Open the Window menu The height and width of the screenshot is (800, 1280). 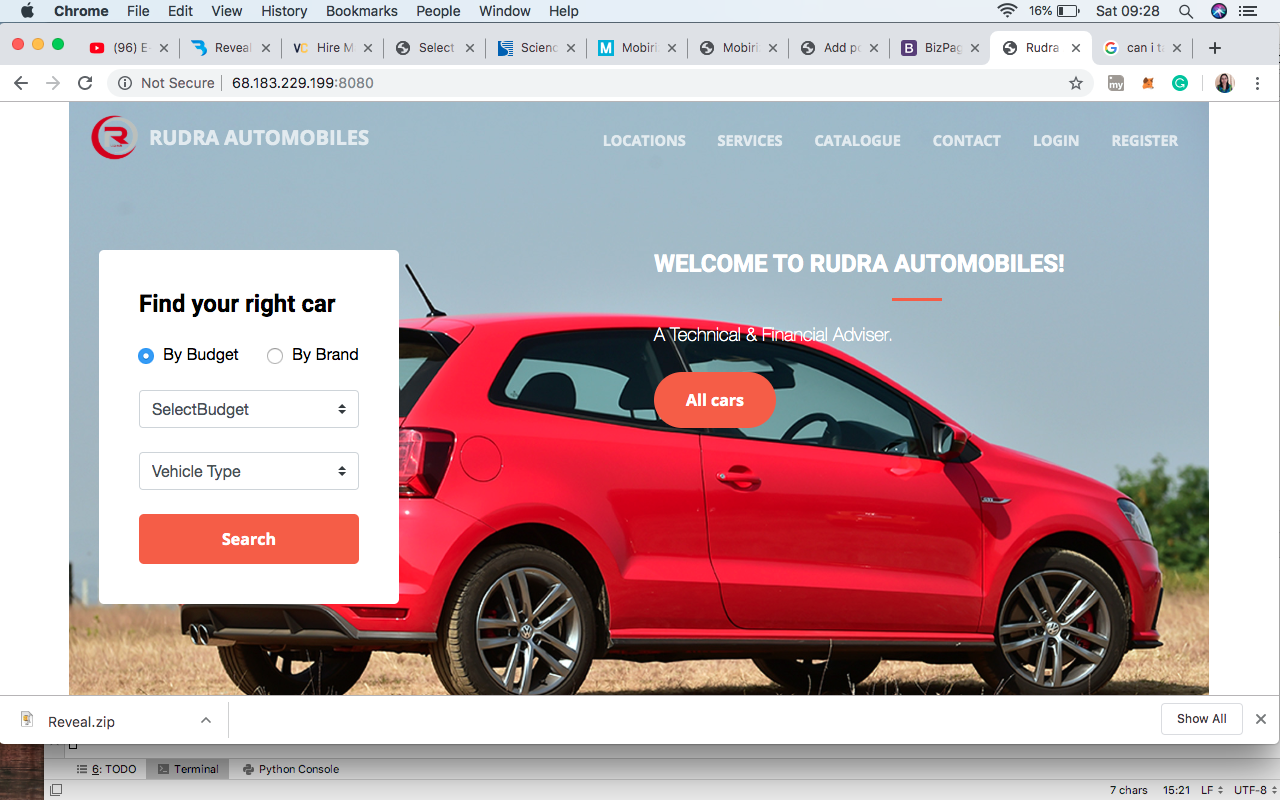[505, 11]
